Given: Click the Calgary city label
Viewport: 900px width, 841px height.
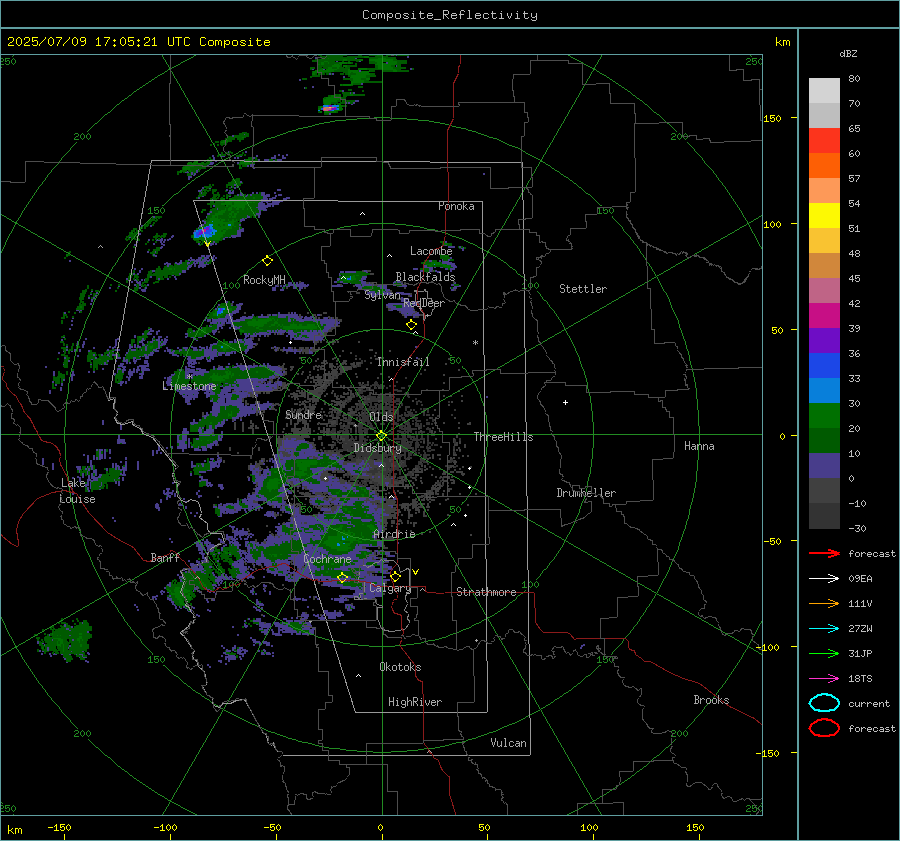Looking at the screenshot, I should (x=390, y=588).
